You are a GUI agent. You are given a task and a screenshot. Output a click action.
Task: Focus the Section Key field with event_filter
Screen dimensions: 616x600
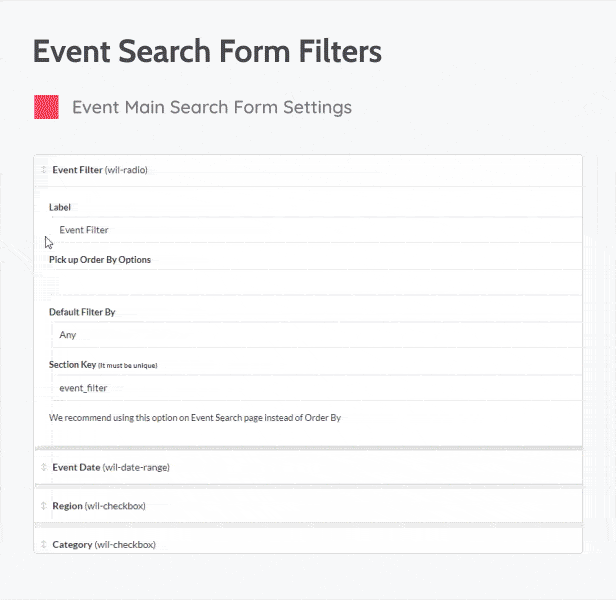coord(314,387)
